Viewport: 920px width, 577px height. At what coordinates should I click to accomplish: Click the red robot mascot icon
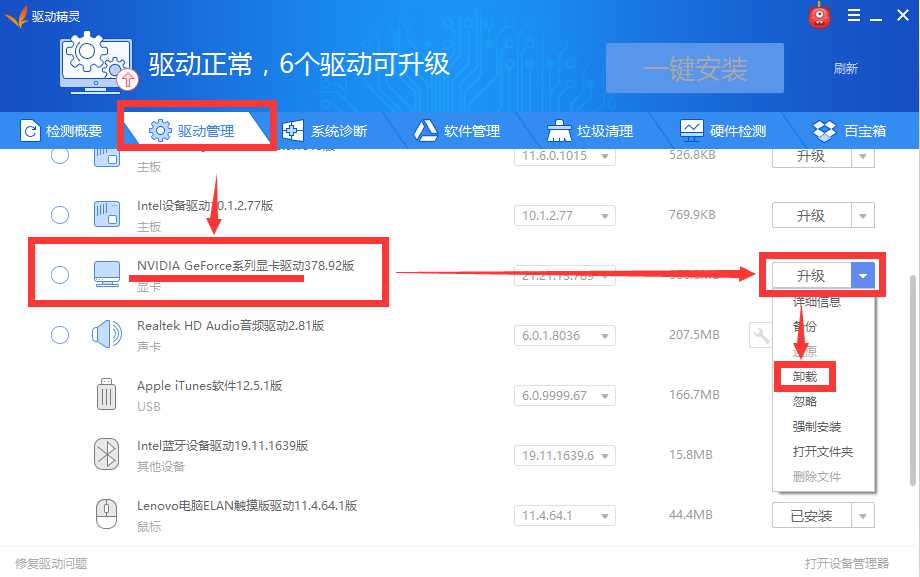click(819, 16)
